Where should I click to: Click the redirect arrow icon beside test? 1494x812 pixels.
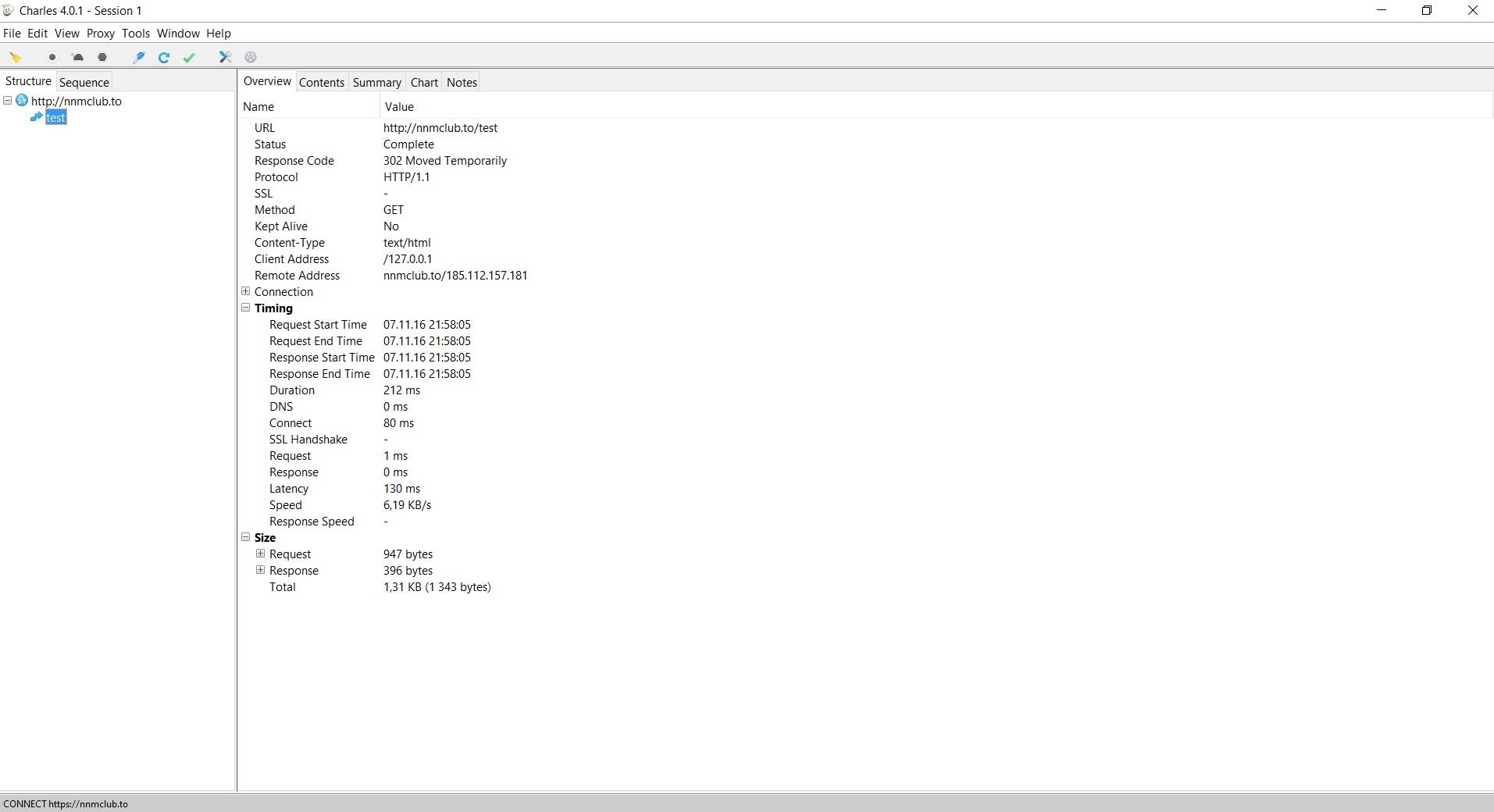[36, 117]
